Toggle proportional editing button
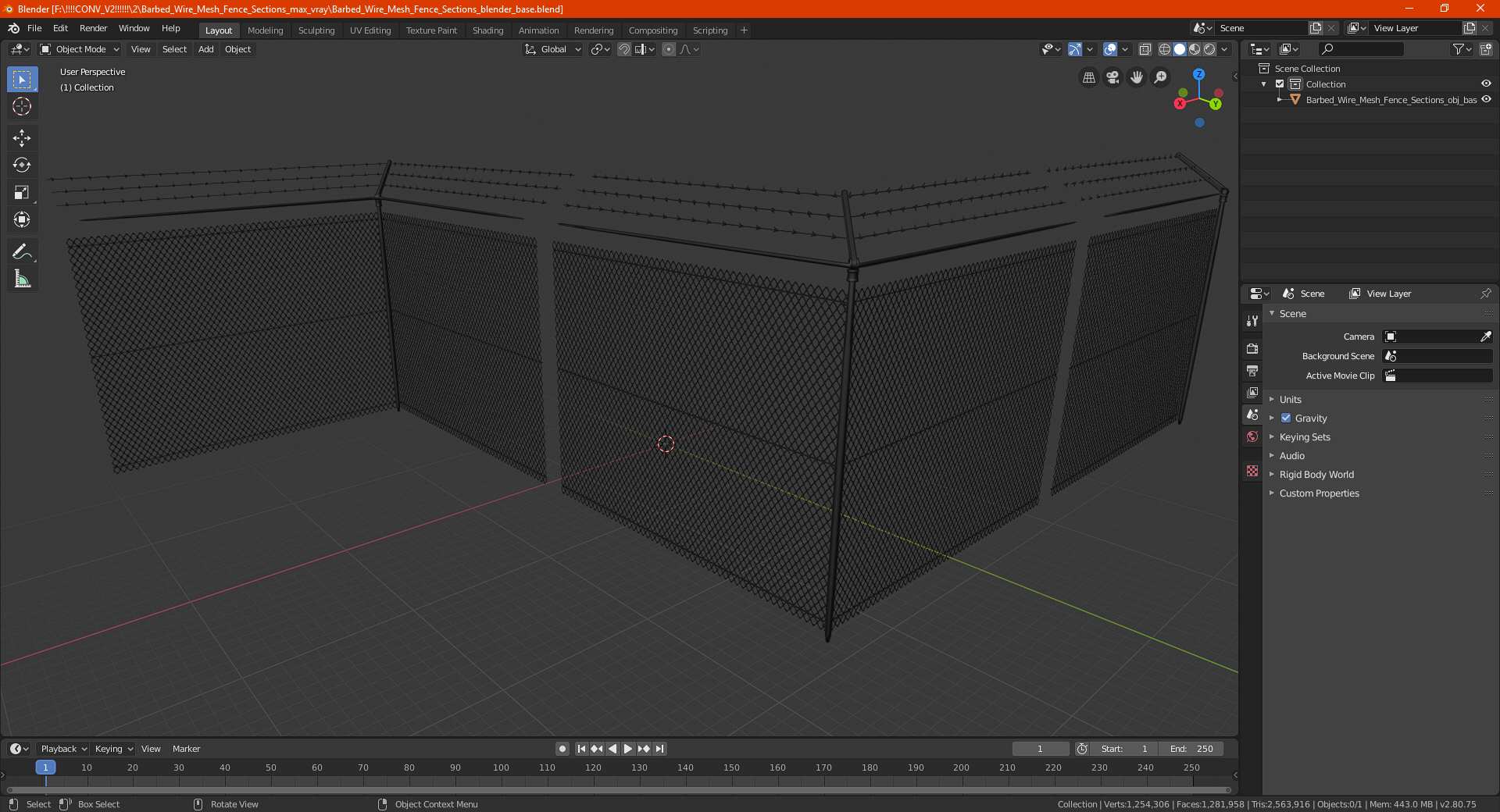The image size is (1500, 812). pyautogui.click(x=669, y=49)
